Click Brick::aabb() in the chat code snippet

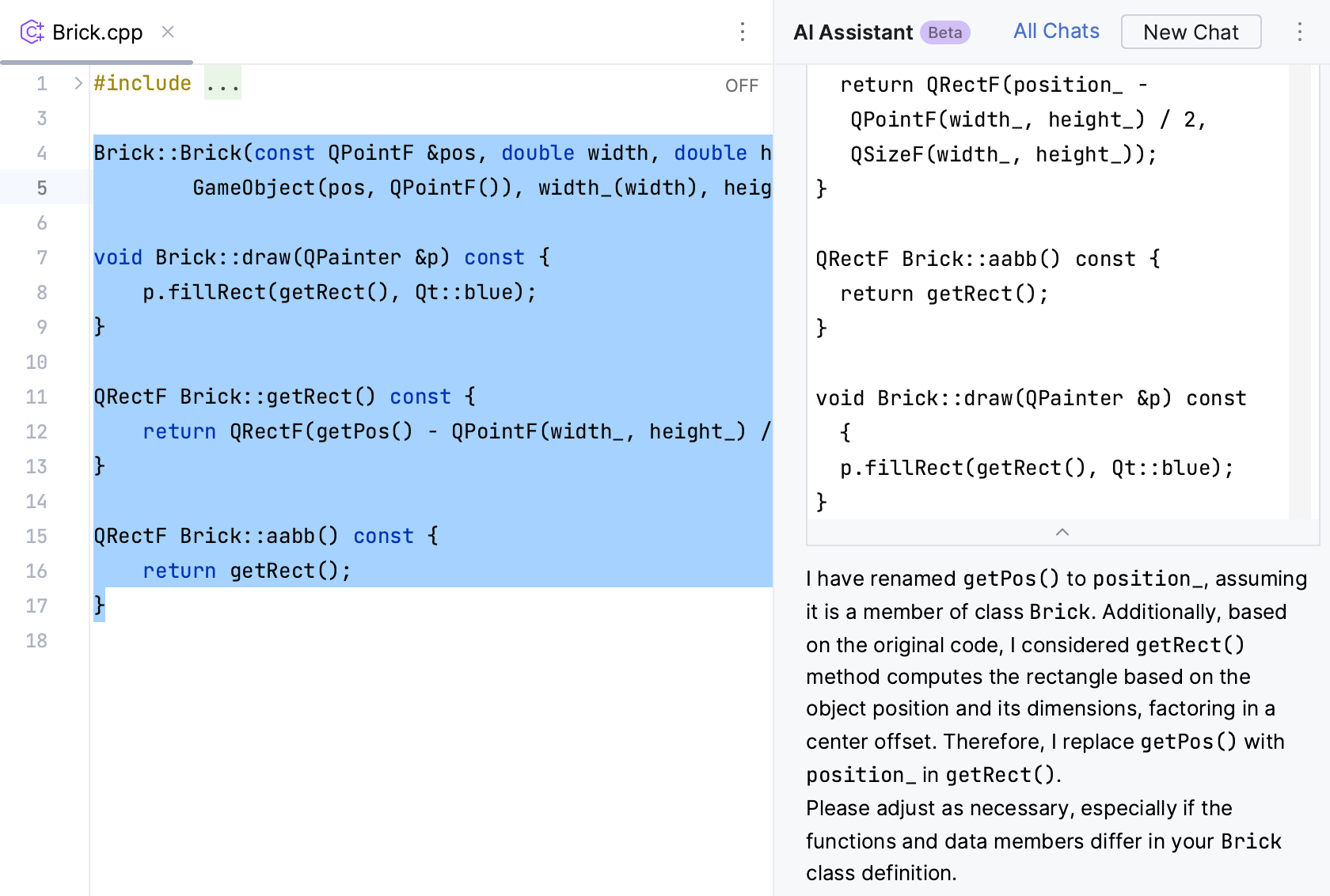pyautogui.click(x=982, y=258)
